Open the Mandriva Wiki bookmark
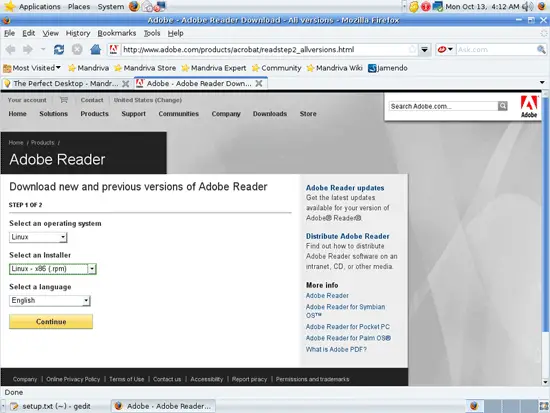 coord(335,68)
